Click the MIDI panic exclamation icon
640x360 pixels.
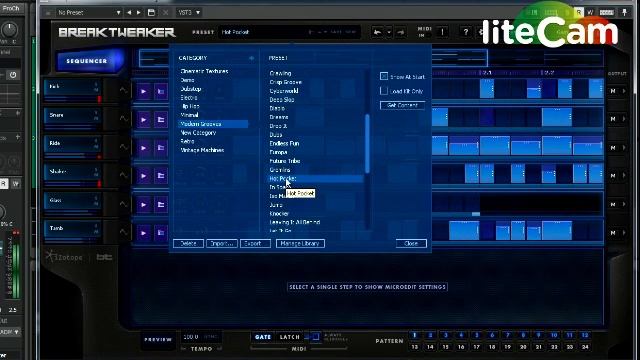click(442, 32)
